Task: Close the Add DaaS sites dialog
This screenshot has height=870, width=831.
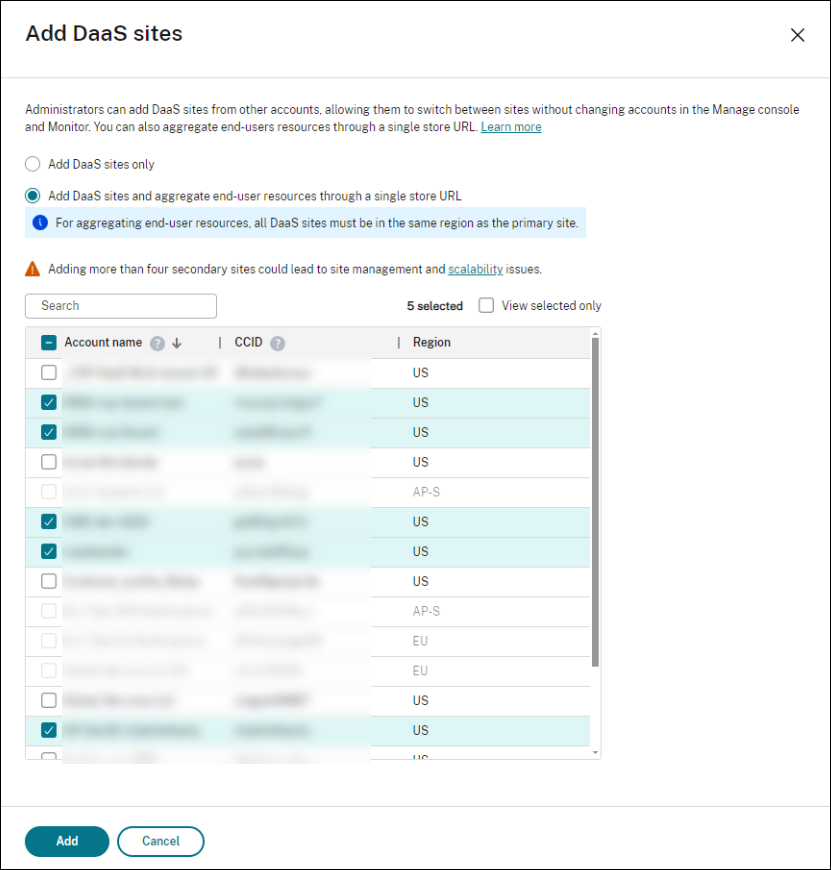Action: [x=797, y=35]
